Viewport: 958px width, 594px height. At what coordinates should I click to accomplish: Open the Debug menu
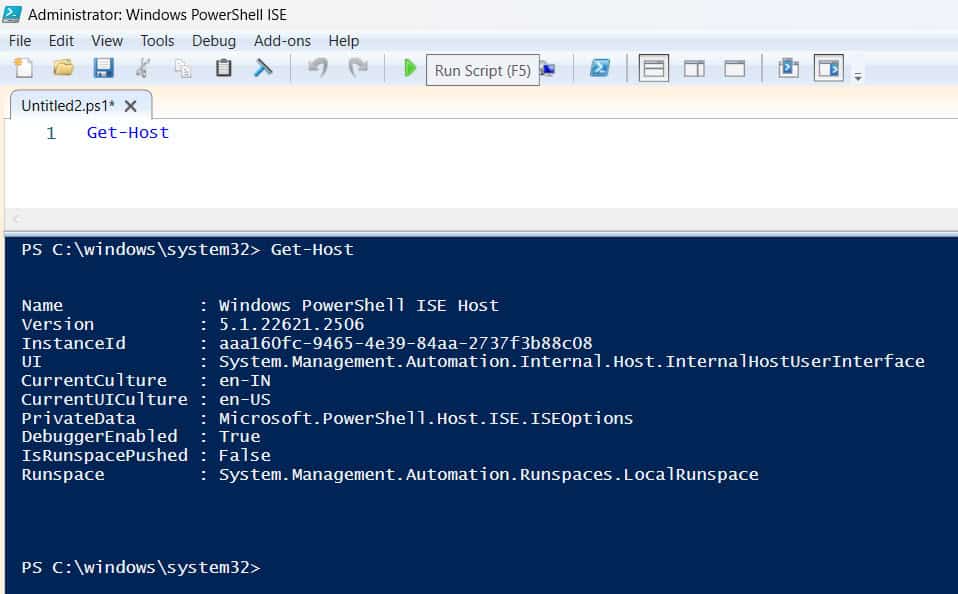pyautogui.click(x=214, y=41)
